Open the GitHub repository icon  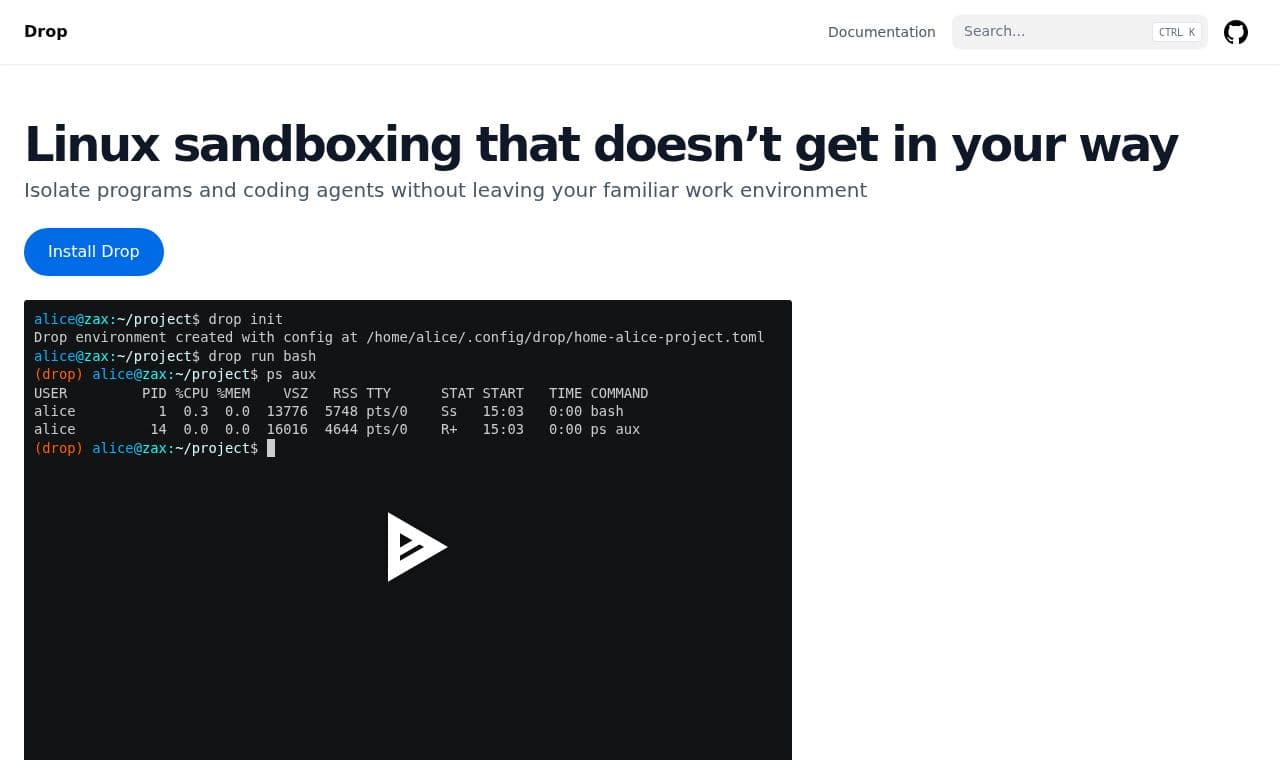[x=1236, y=32]
